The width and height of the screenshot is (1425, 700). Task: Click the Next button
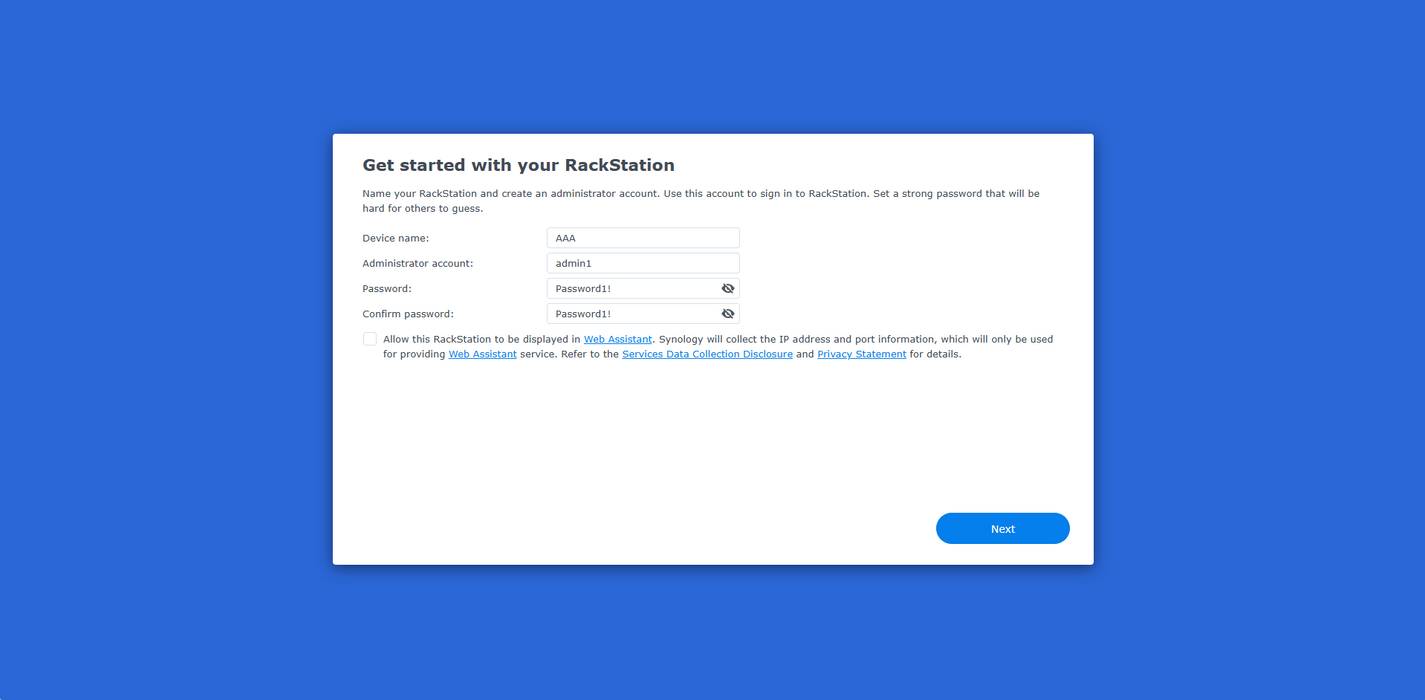pyautogui.click(x=1002, y=529)
